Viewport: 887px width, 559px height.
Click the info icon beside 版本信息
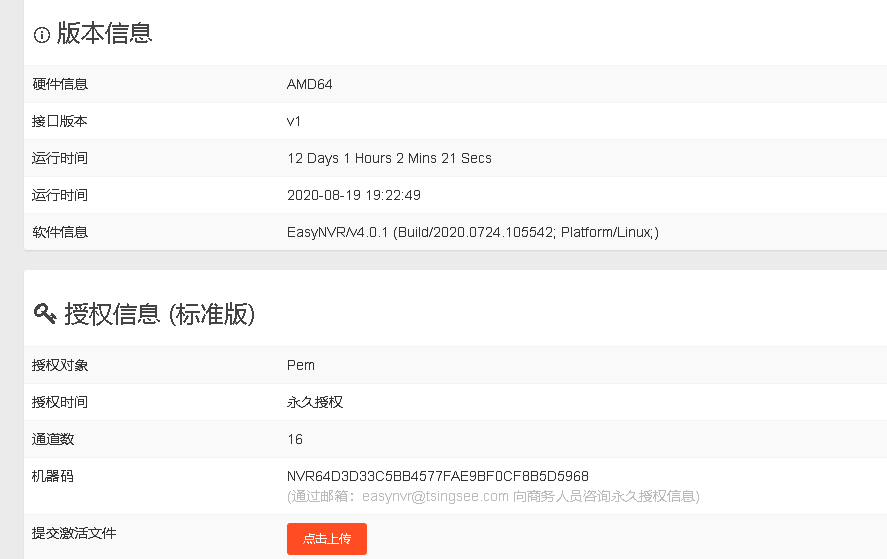pos(42,35)
